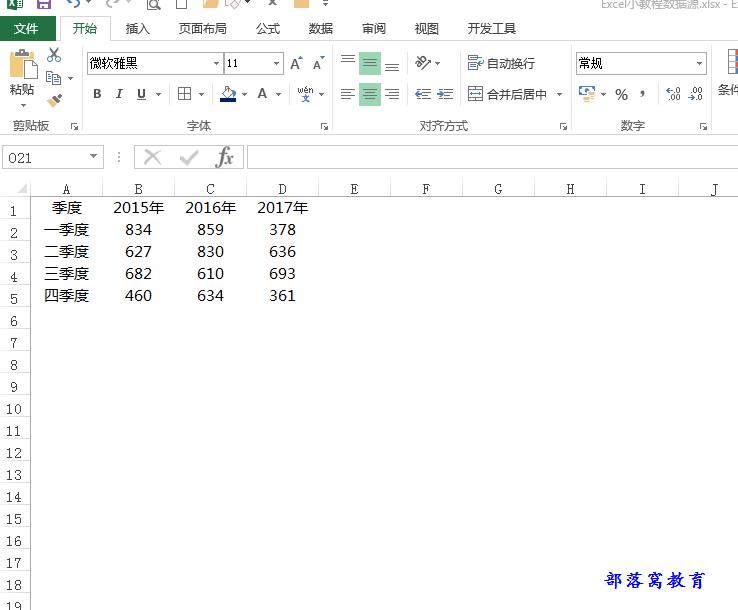
Task: Click the Copy icon
Action: coord(53,78)
